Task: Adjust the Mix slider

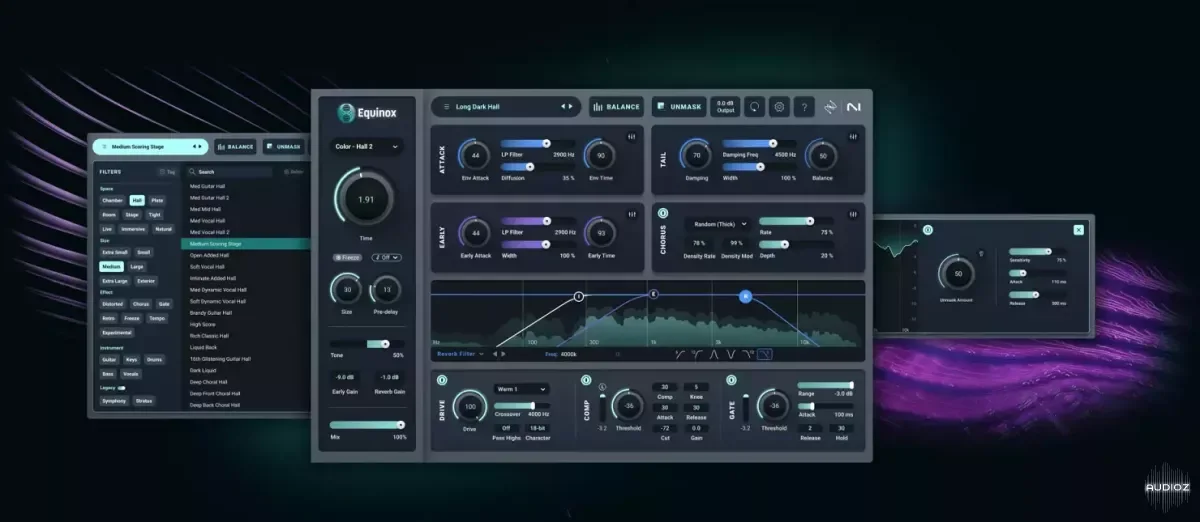Action: pos(367,425)
